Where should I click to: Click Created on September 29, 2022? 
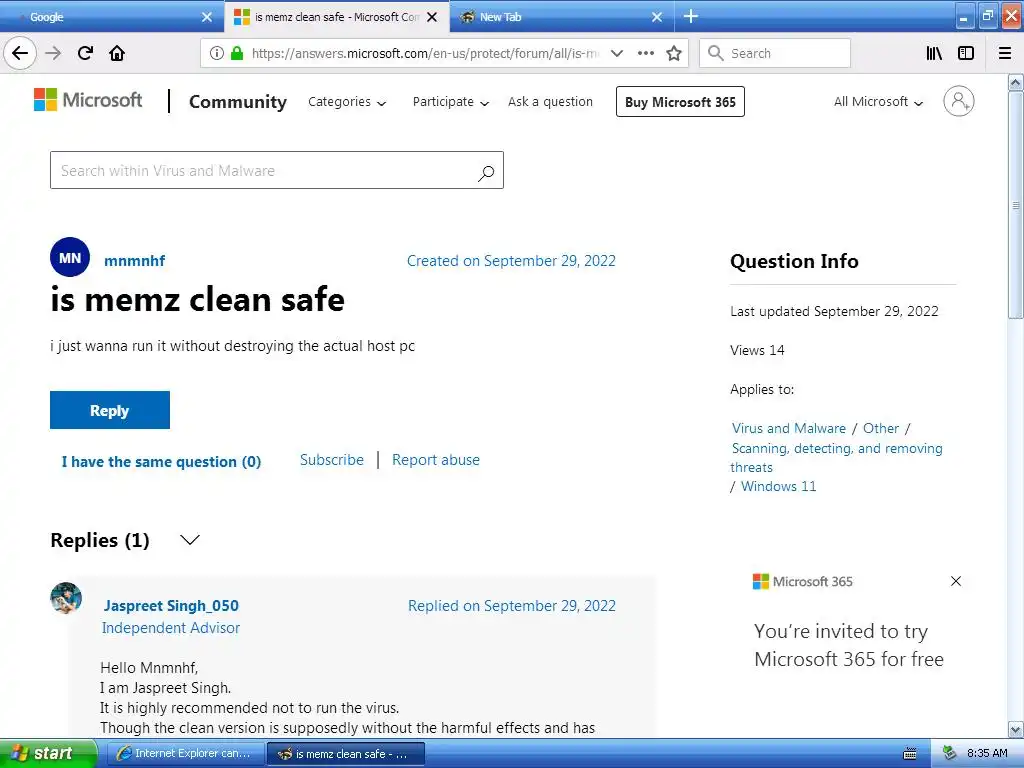511,261
